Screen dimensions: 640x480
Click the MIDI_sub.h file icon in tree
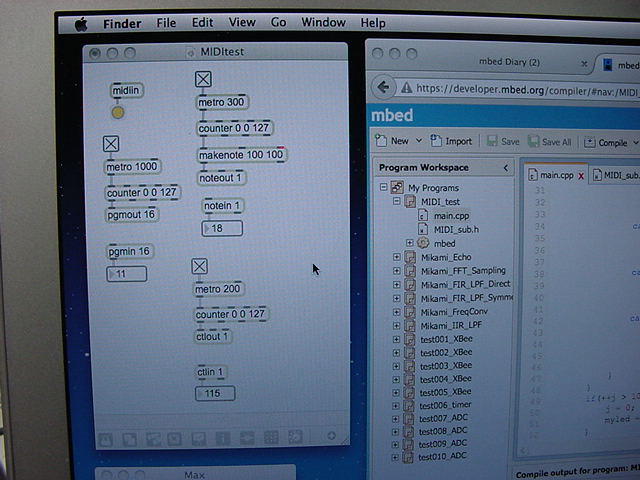click(423, 229)
